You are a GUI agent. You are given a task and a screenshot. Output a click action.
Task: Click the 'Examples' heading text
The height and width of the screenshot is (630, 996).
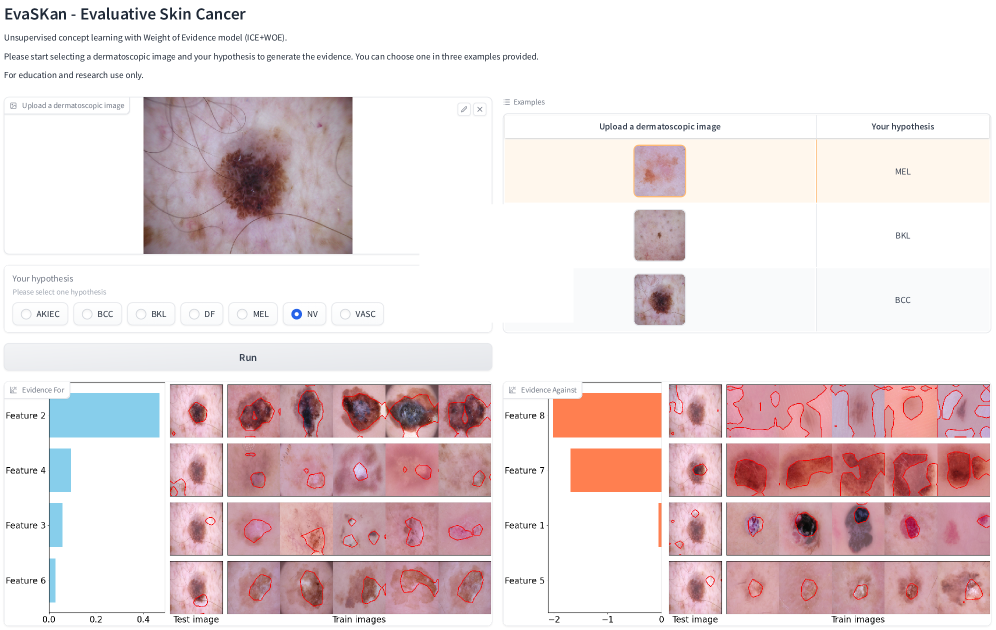(x=529, y=102)
